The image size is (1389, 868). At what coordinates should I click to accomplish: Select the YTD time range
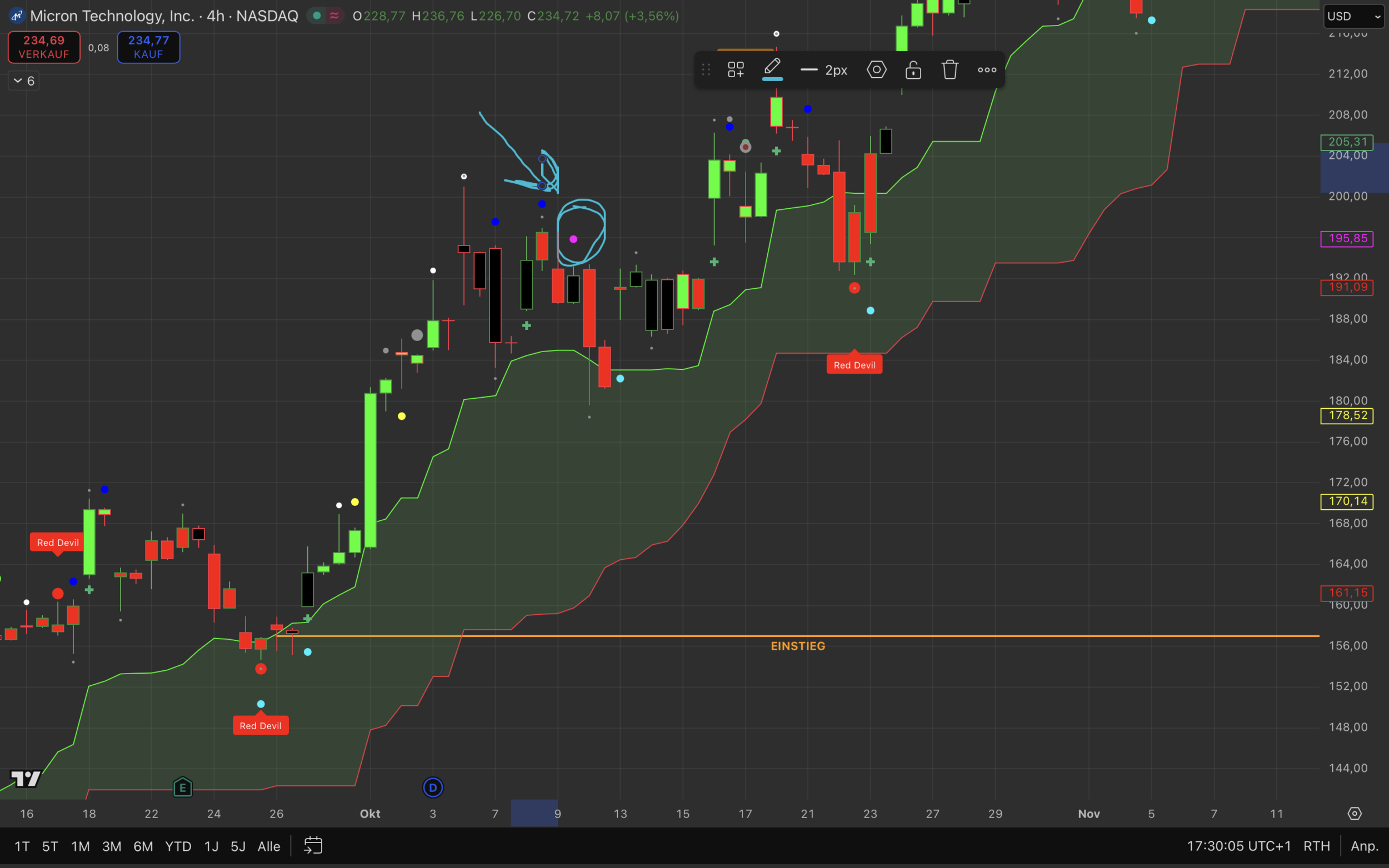[178, 846]
